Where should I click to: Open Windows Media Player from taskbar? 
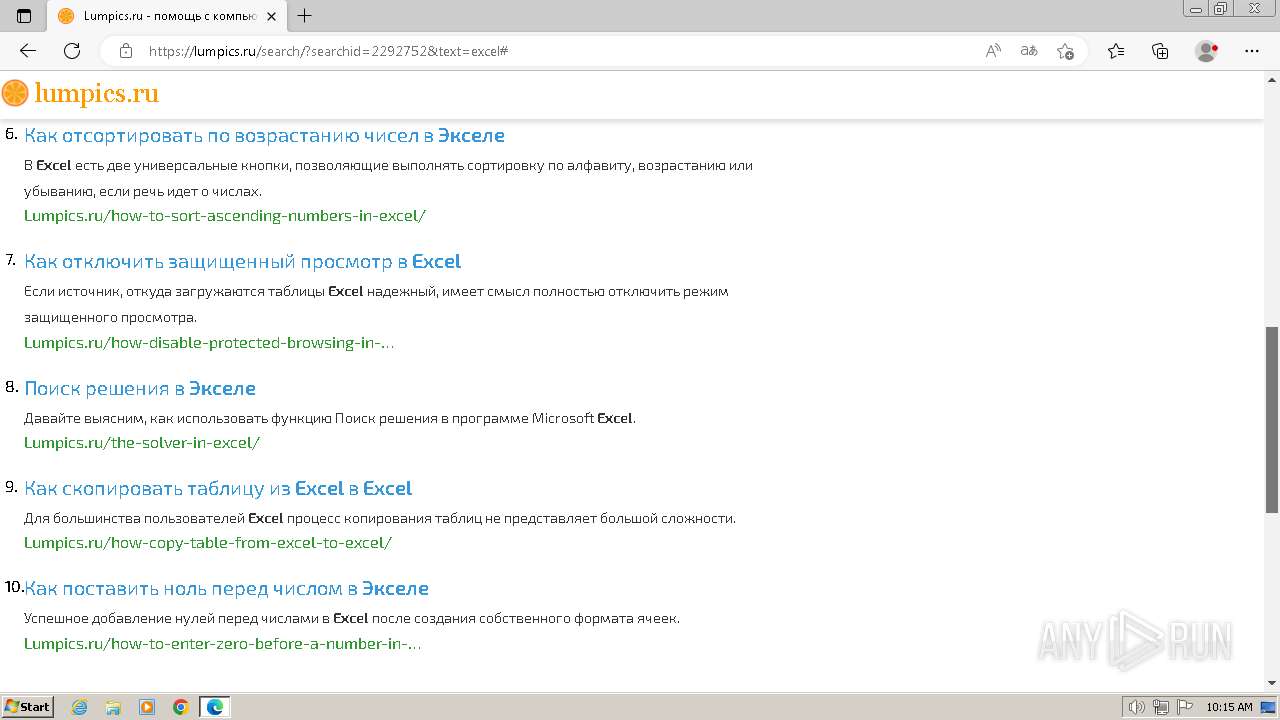147,707
